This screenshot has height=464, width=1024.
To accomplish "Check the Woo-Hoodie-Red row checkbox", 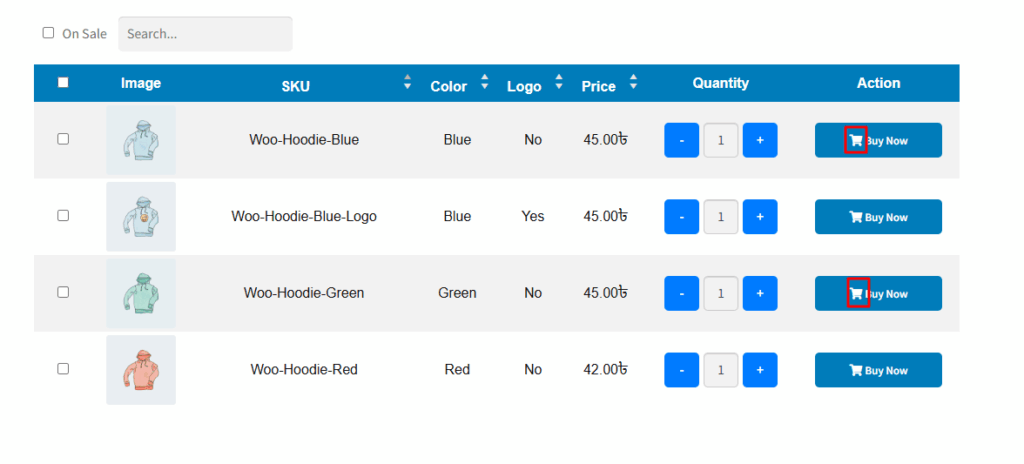I will [x=63, y=369].
